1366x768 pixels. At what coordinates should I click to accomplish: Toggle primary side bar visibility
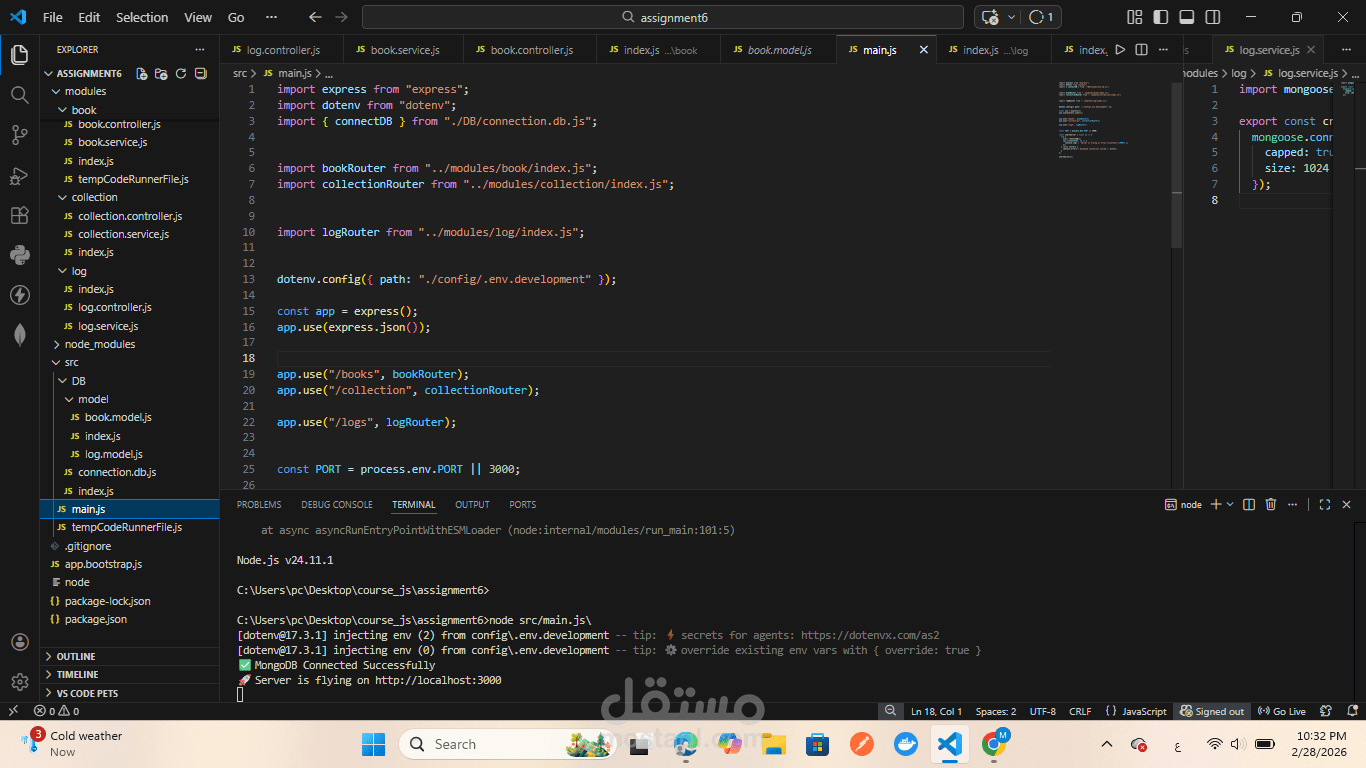(x=1161, y=17)
